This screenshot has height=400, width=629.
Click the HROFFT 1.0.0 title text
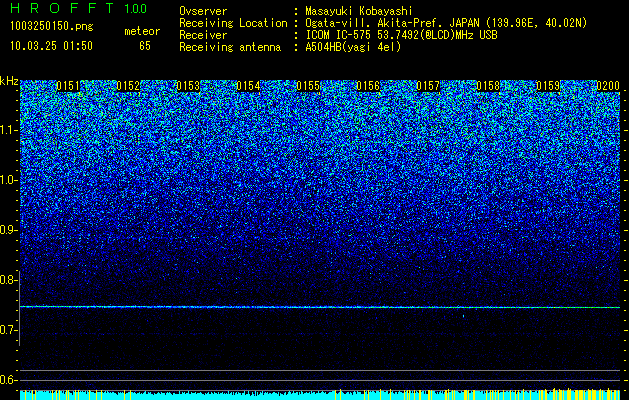[78, 8]
